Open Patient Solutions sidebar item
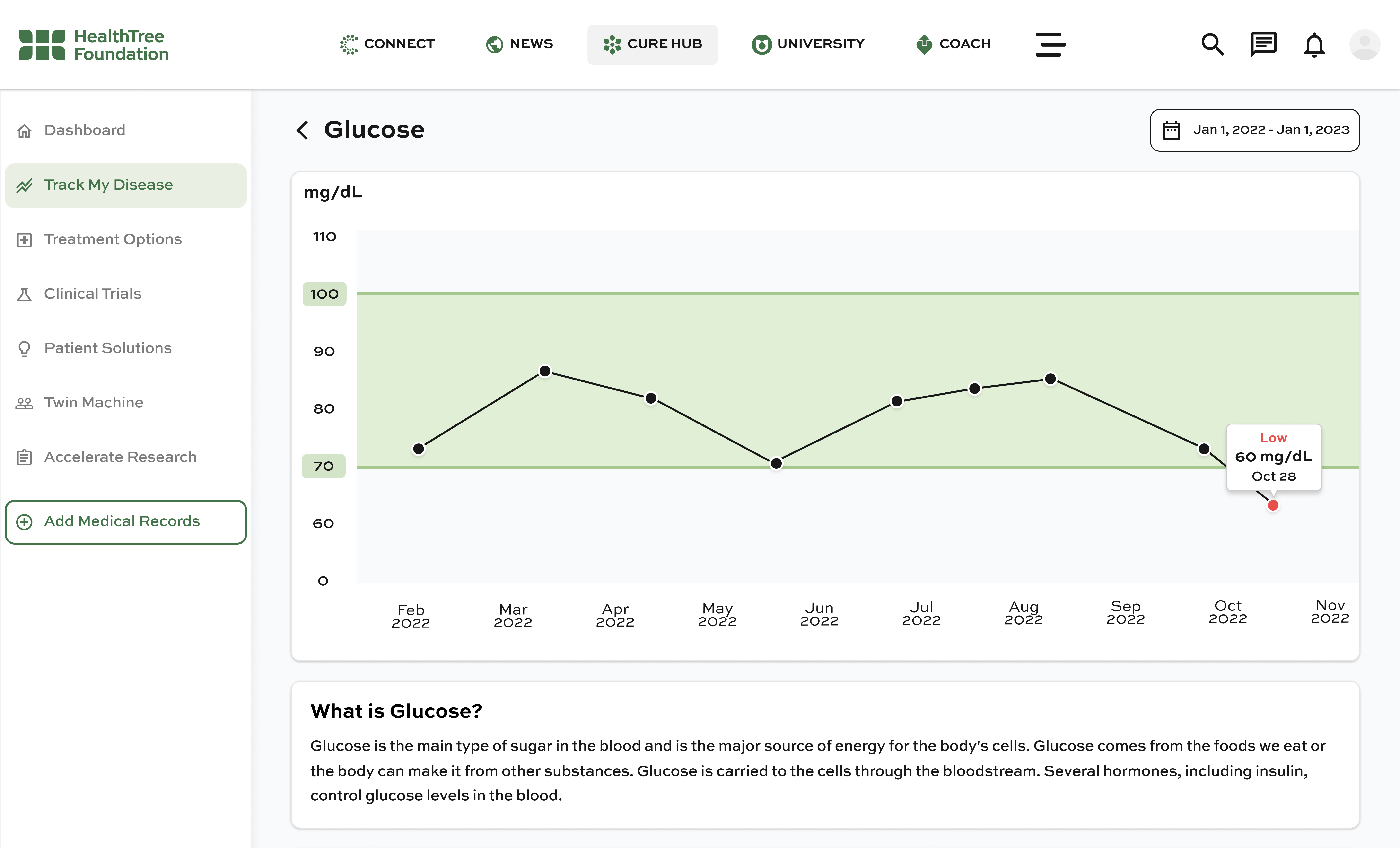The image size is (1400, 848). click(126, 348)
